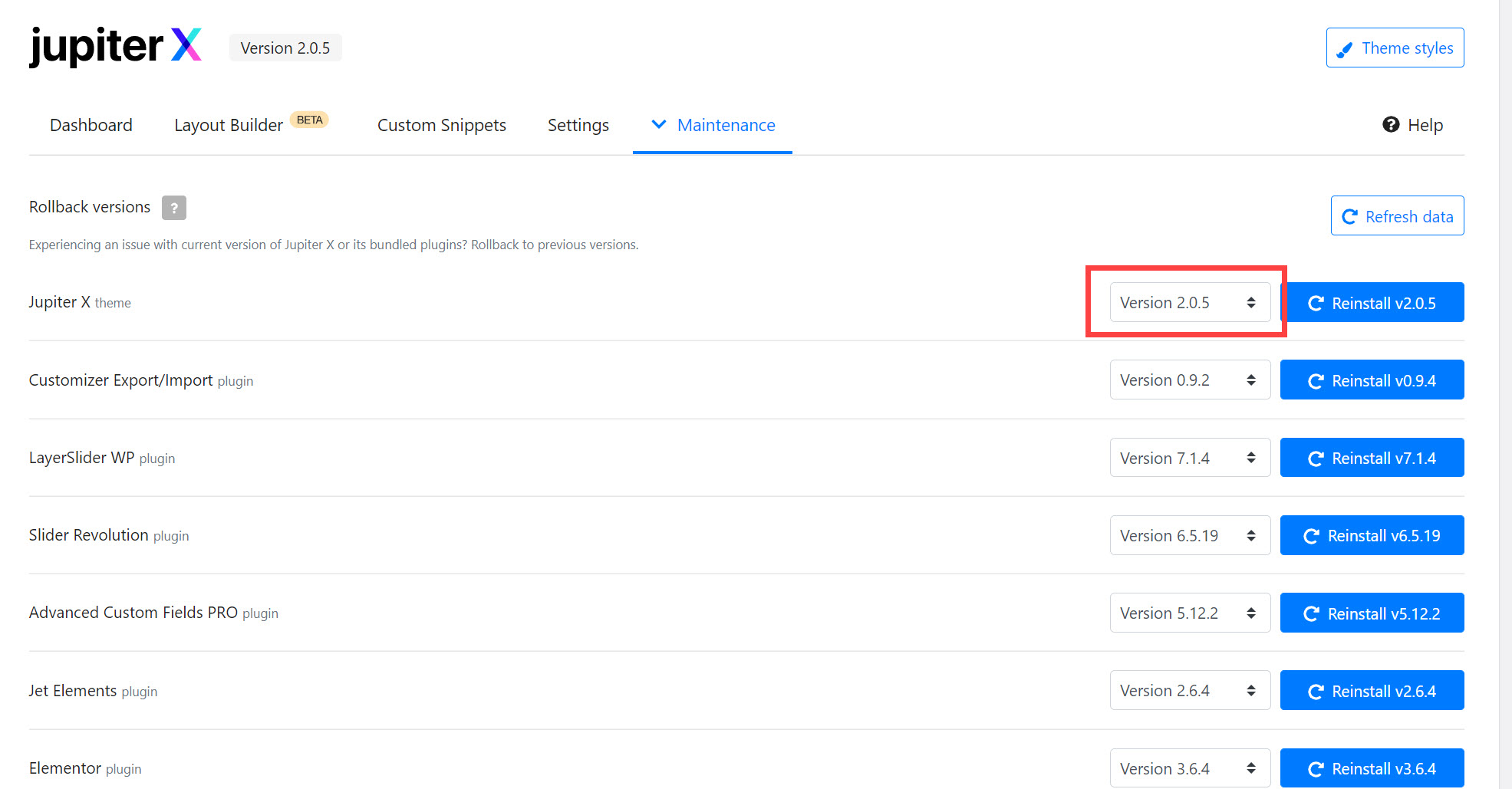This screenshot has height=789, width=1512.
Task: Switch to the Layout Builder tab
Action: [229, 125]
